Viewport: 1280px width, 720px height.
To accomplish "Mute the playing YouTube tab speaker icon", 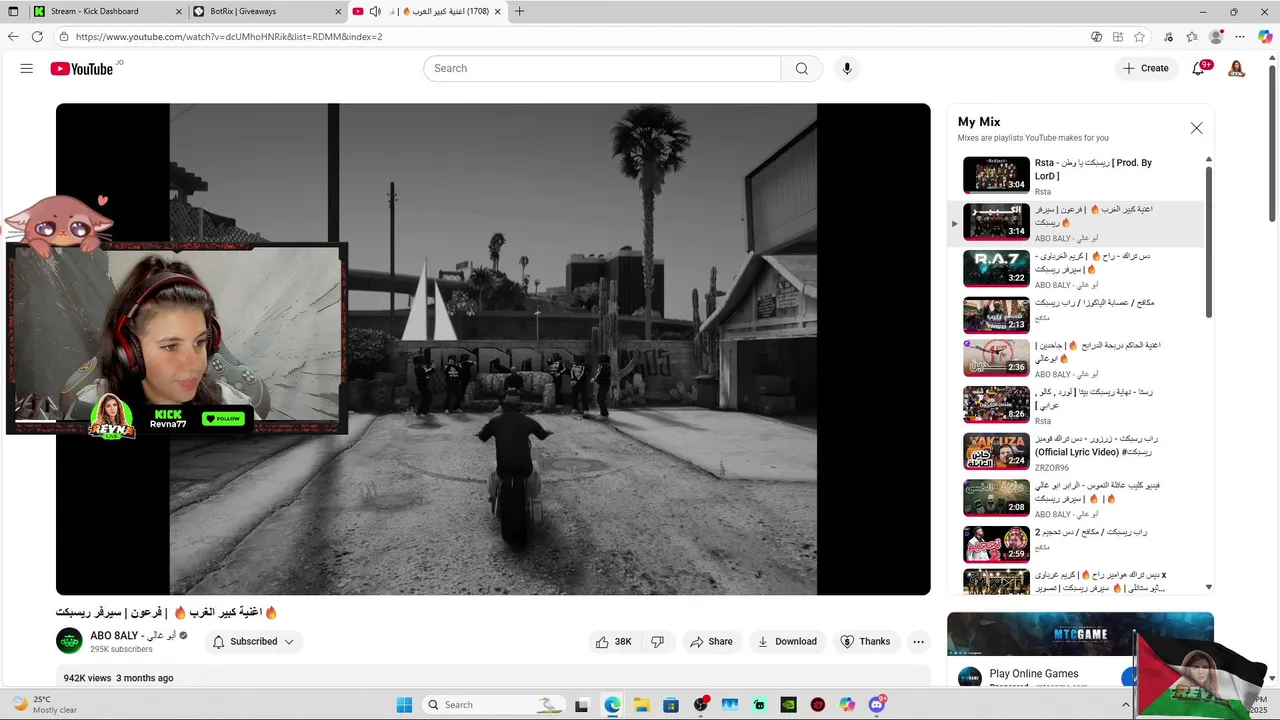I will click(x=375, y=11).
